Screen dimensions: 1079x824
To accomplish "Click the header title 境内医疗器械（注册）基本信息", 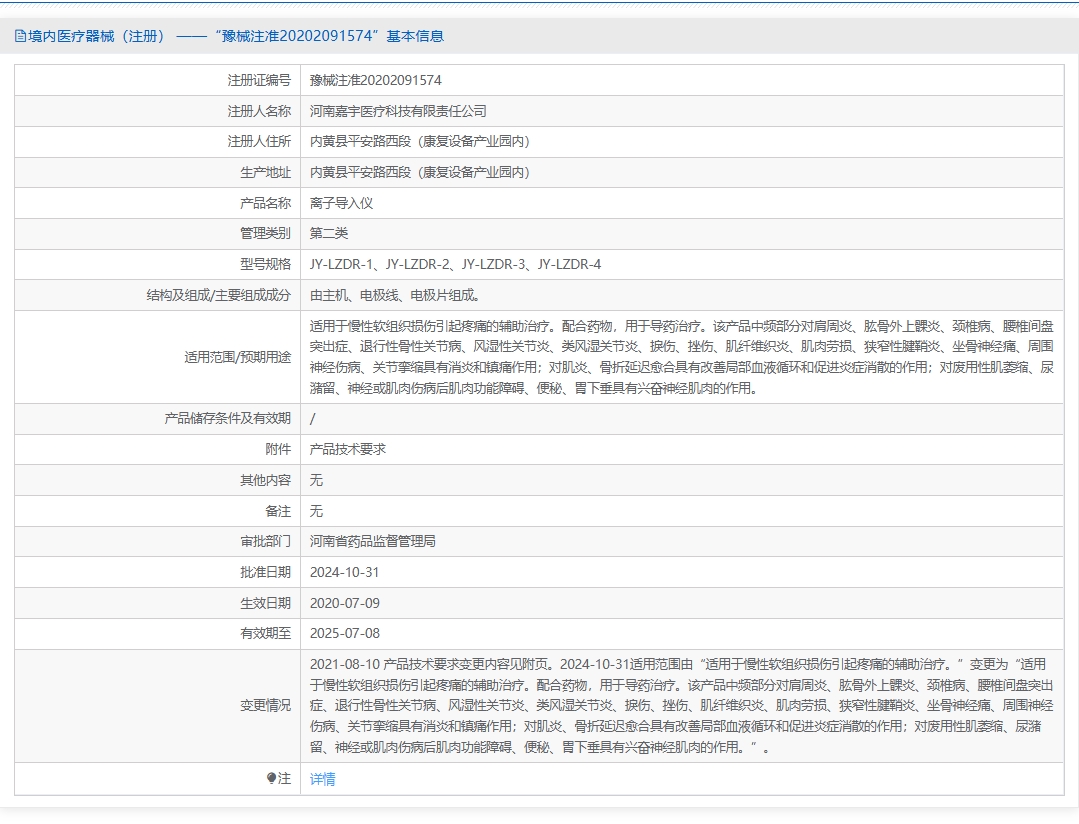I will [236, 36].
